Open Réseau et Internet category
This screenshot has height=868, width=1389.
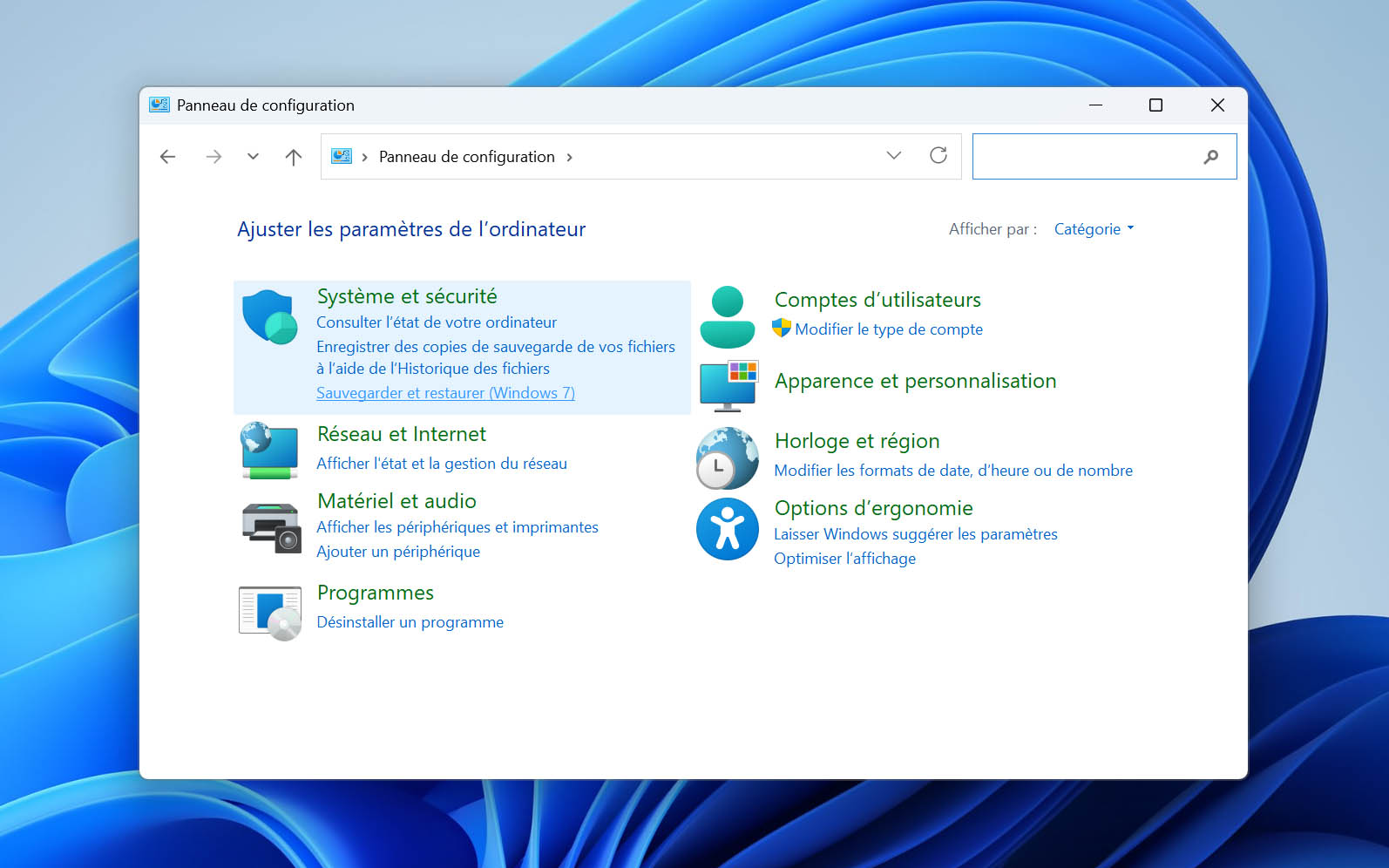click(402, 434)
